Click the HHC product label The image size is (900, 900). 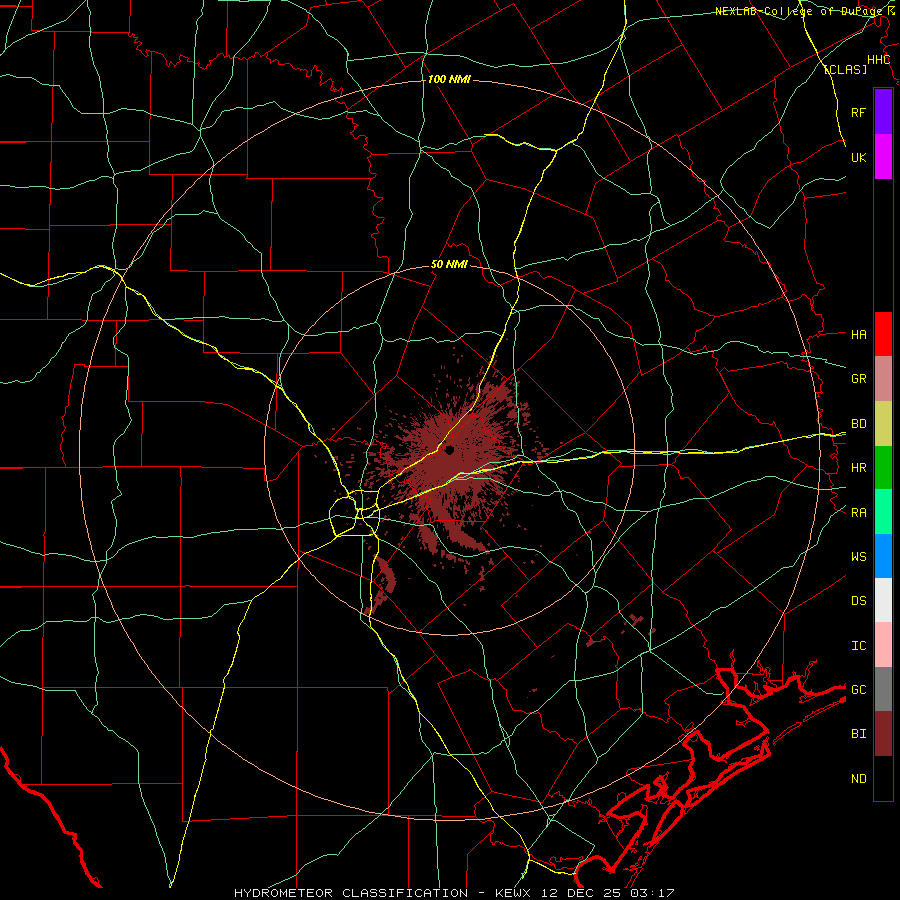[878, 60]
